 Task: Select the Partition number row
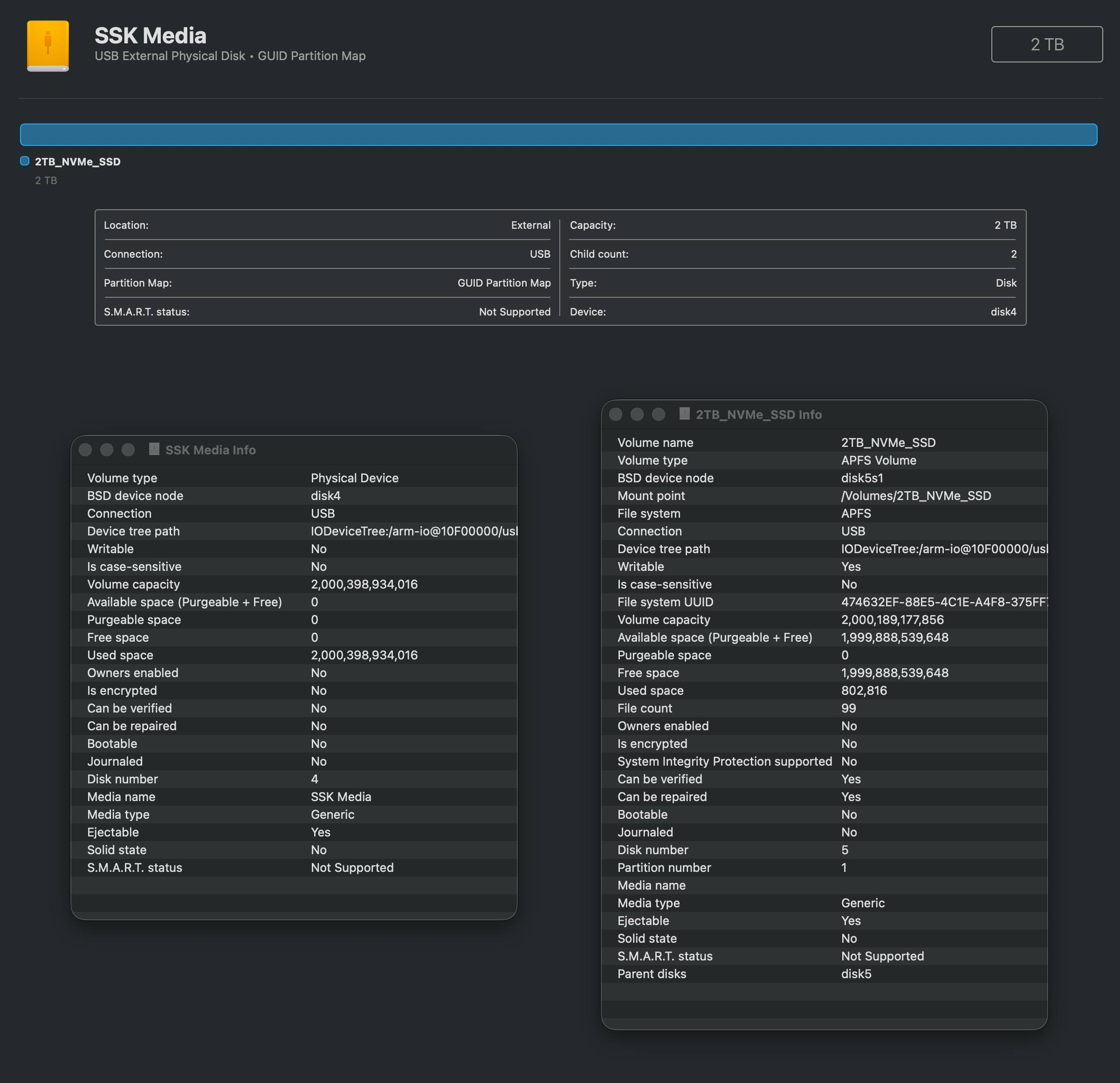click(x=824, y=868)
